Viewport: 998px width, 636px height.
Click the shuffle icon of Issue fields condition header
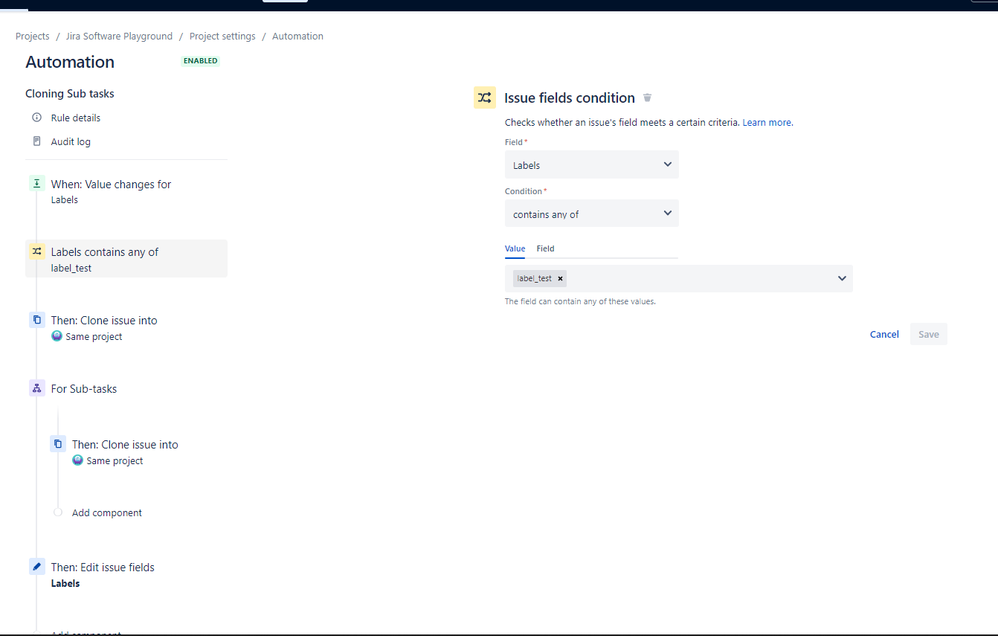click(x=484, y=97)
